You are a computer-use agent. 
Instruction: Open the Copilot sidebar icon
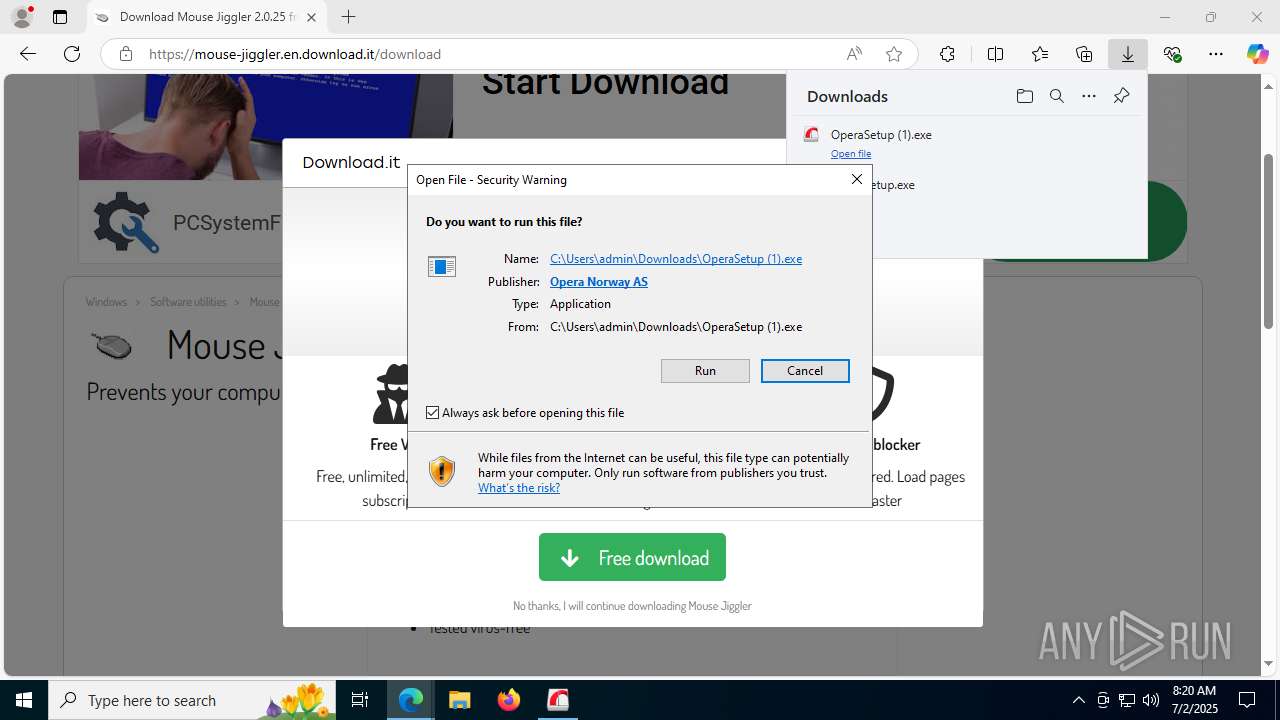pyautogui.click(x=1257, y=54)
